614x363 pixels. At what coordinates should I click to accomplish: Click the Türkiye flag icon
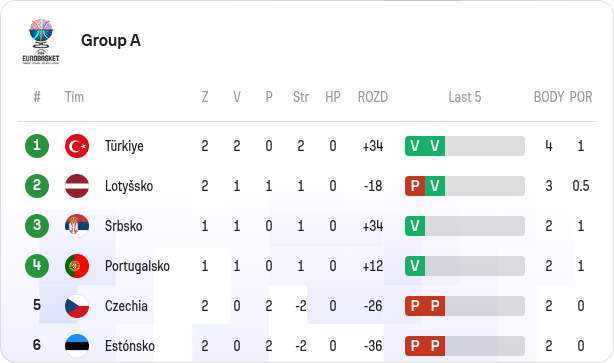pos(77,146)
